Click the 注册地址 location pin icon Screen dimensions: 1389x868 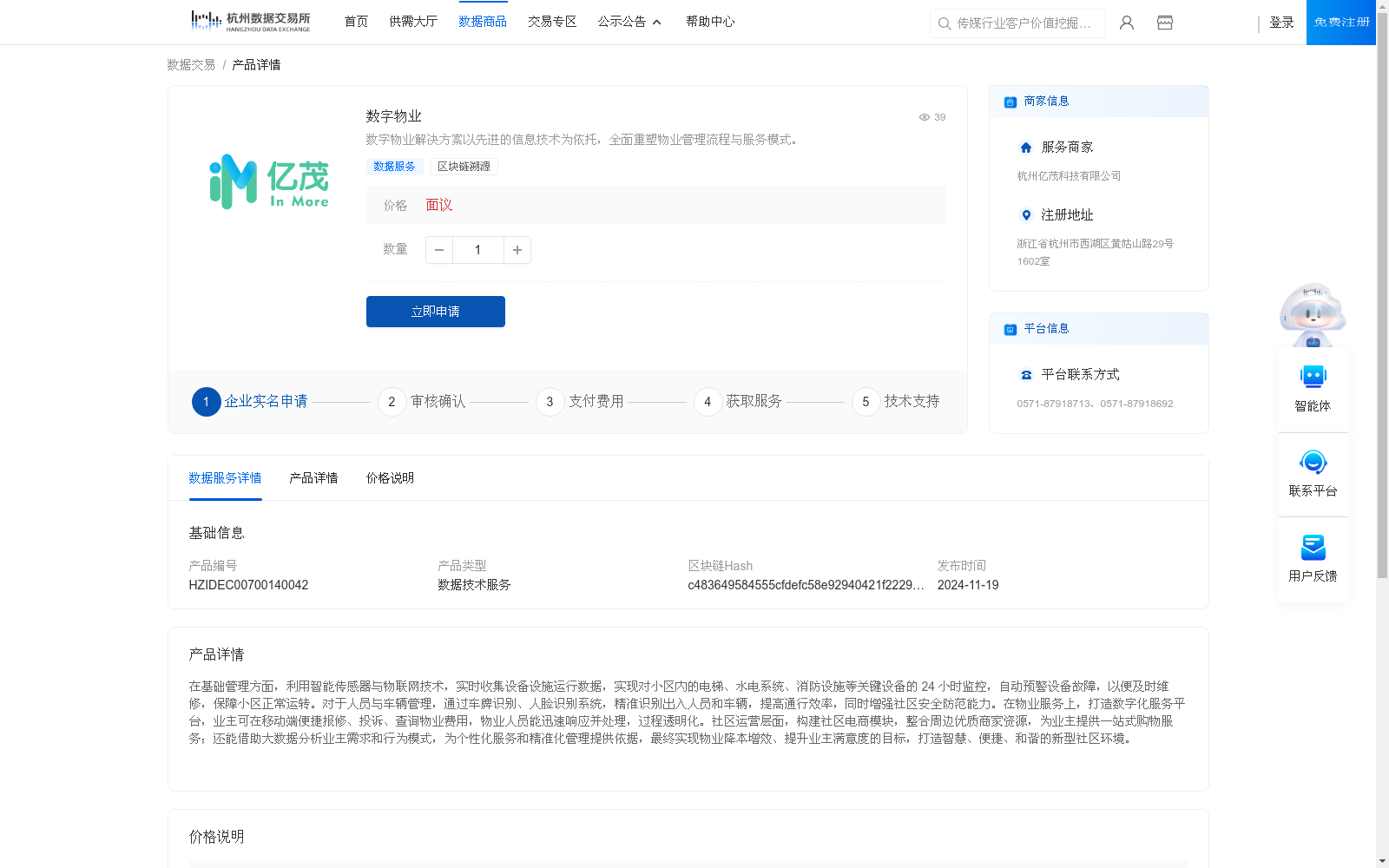point(1026,215)
